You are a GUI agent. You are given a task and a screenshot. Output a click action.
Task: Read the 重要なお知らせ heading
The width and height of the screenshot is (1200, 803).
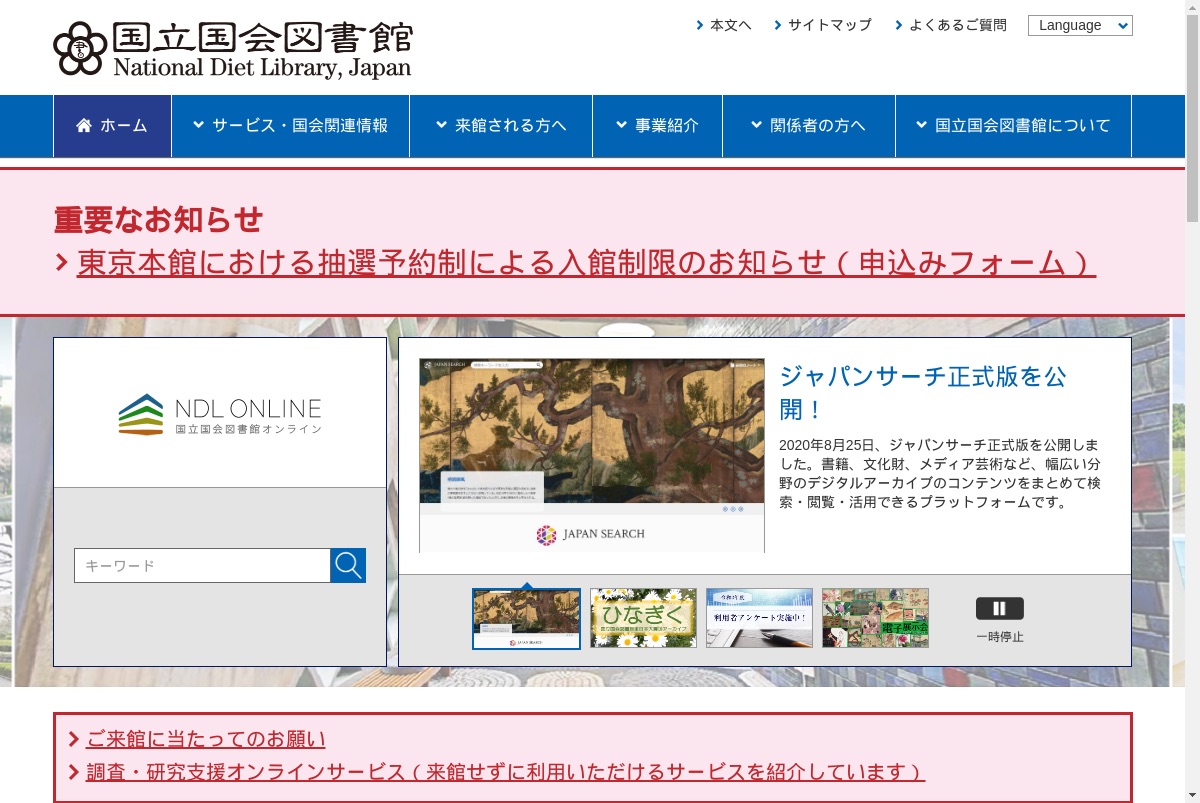[x=159, y=219]
